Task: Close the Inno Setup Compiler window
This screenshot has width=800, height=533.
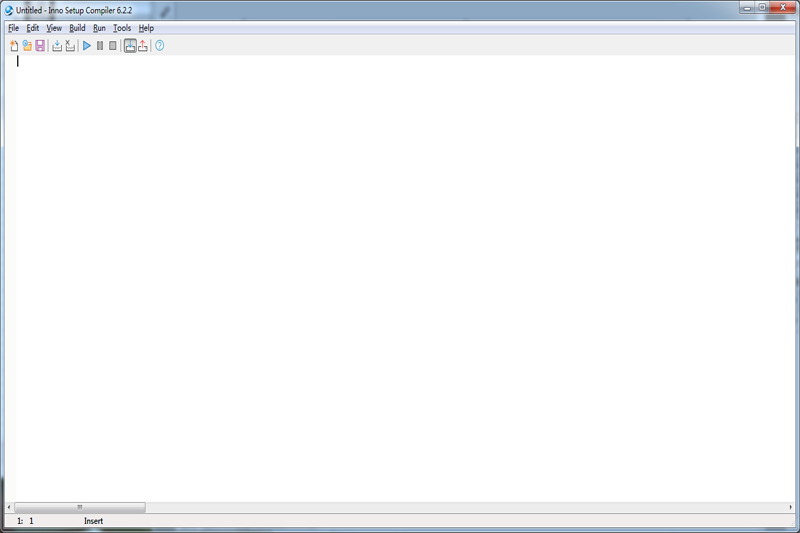Action: point(783,8)
